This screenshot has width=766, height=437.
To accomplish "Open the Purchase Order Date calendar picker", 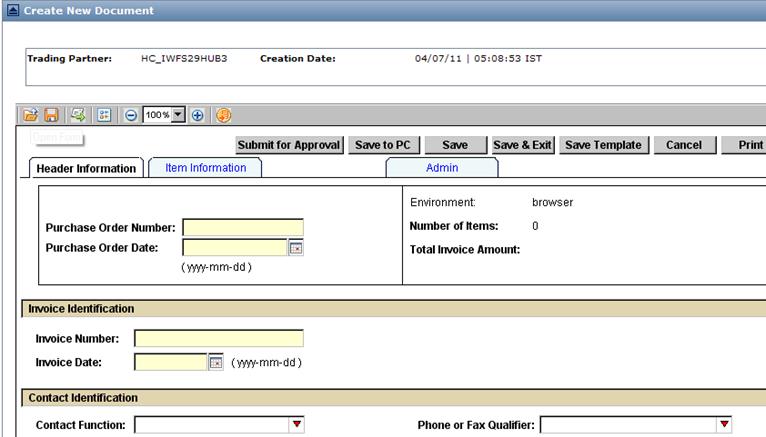I will [x=296, y=248].
